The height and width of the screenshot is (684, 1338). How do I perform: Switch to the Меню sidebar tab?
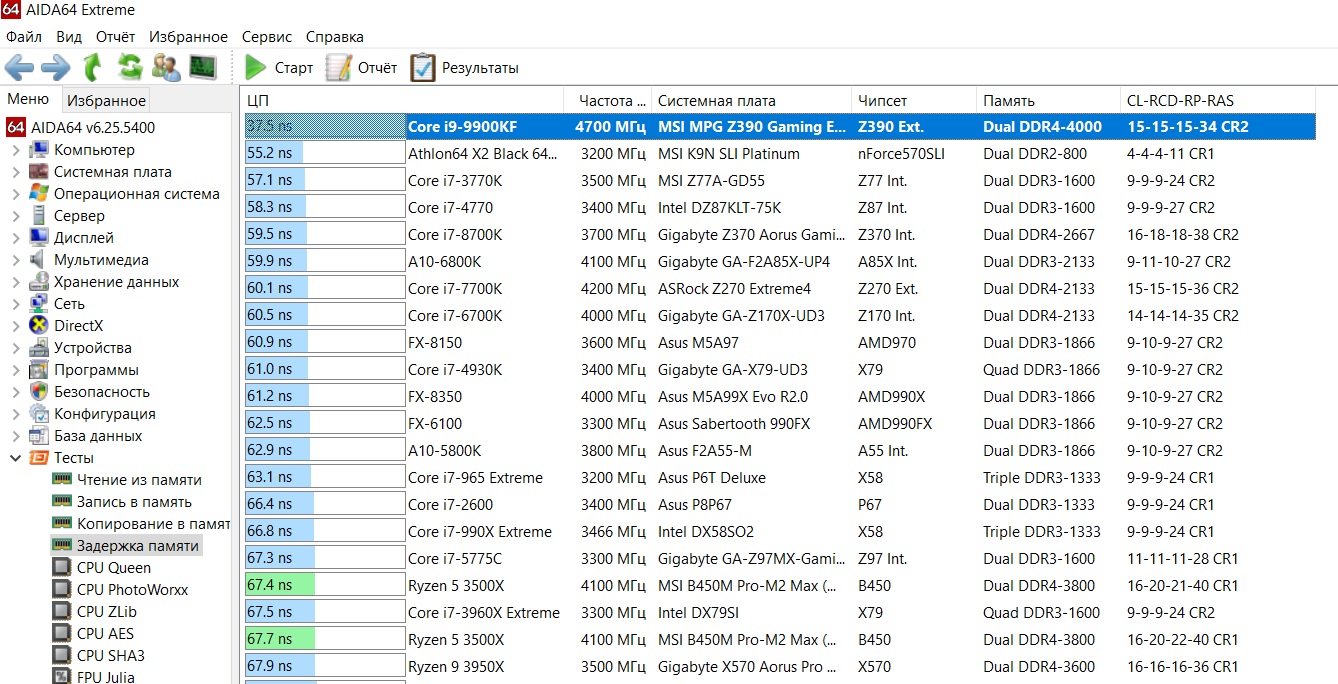tap(28, 99)
